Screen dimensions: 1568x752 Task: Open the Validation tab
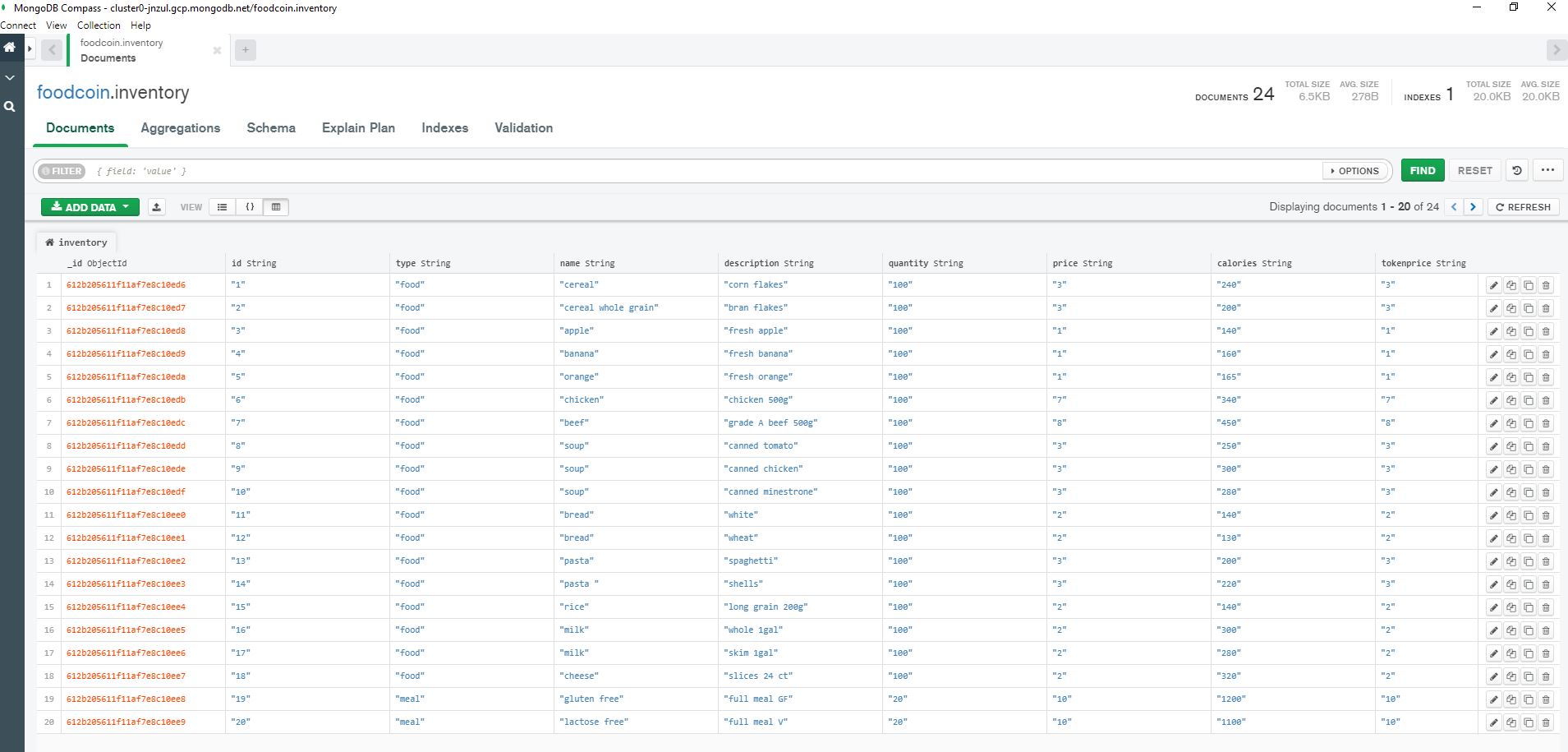point(523,128)
